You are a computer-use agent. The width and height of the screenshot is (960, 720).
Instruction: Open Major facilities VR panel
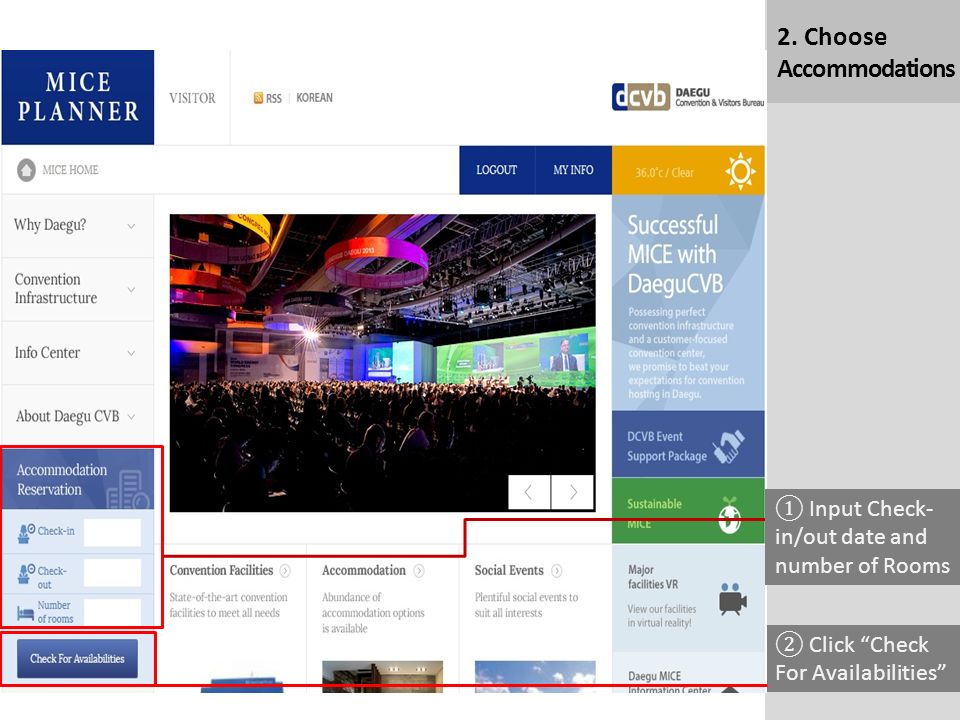[x=688, y=598]
